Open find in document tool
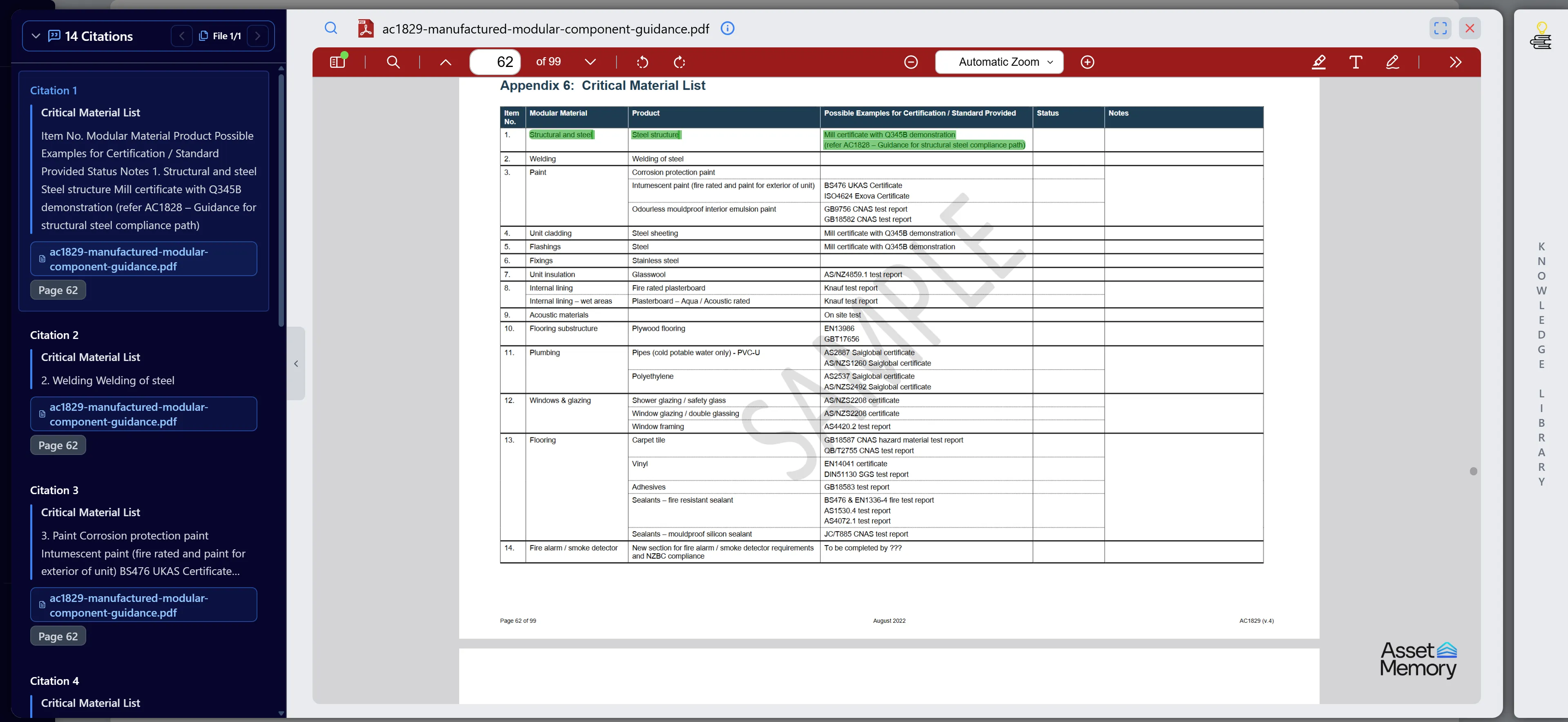 (393, 62)
